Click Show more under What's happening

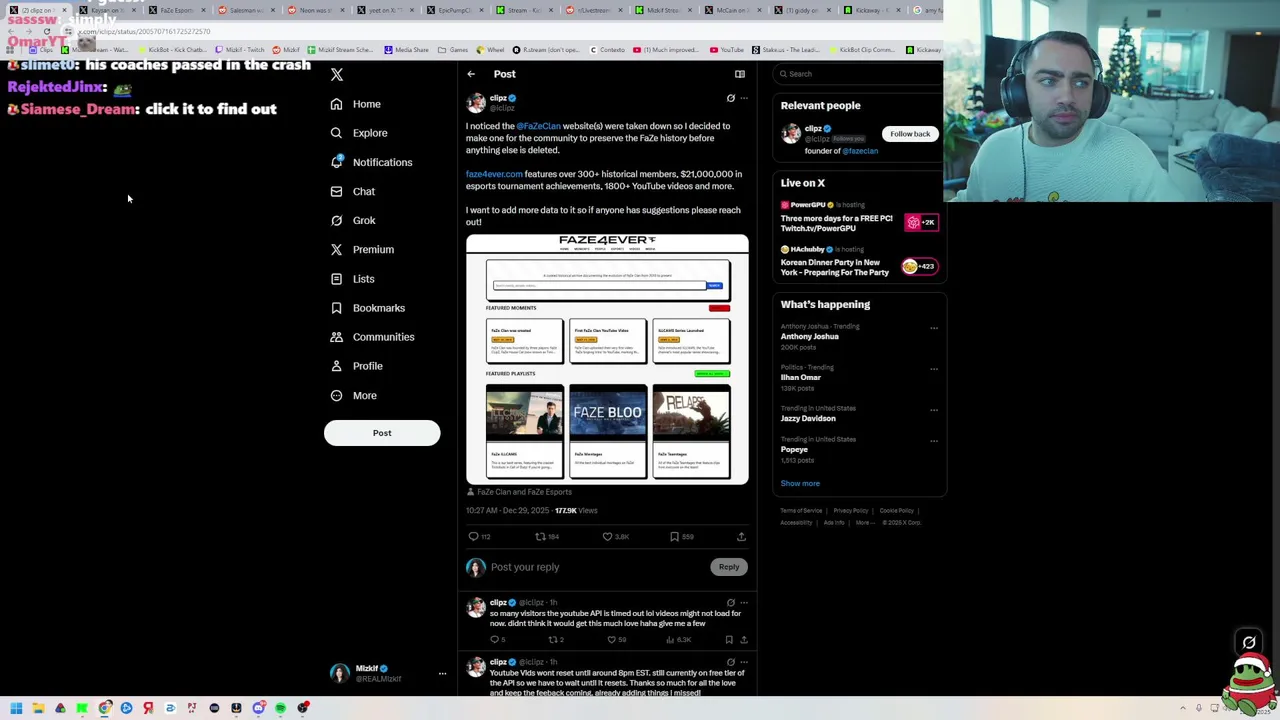tap(800, 484)
